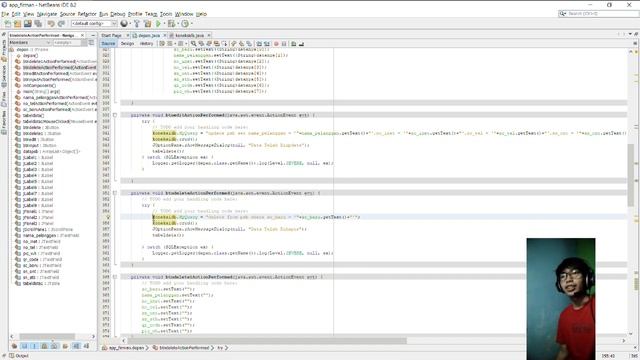The height and width of the screenshot is (360, 640).
Task: Toggle Show Fields navigator filter
Action: [x=24, y=346]
